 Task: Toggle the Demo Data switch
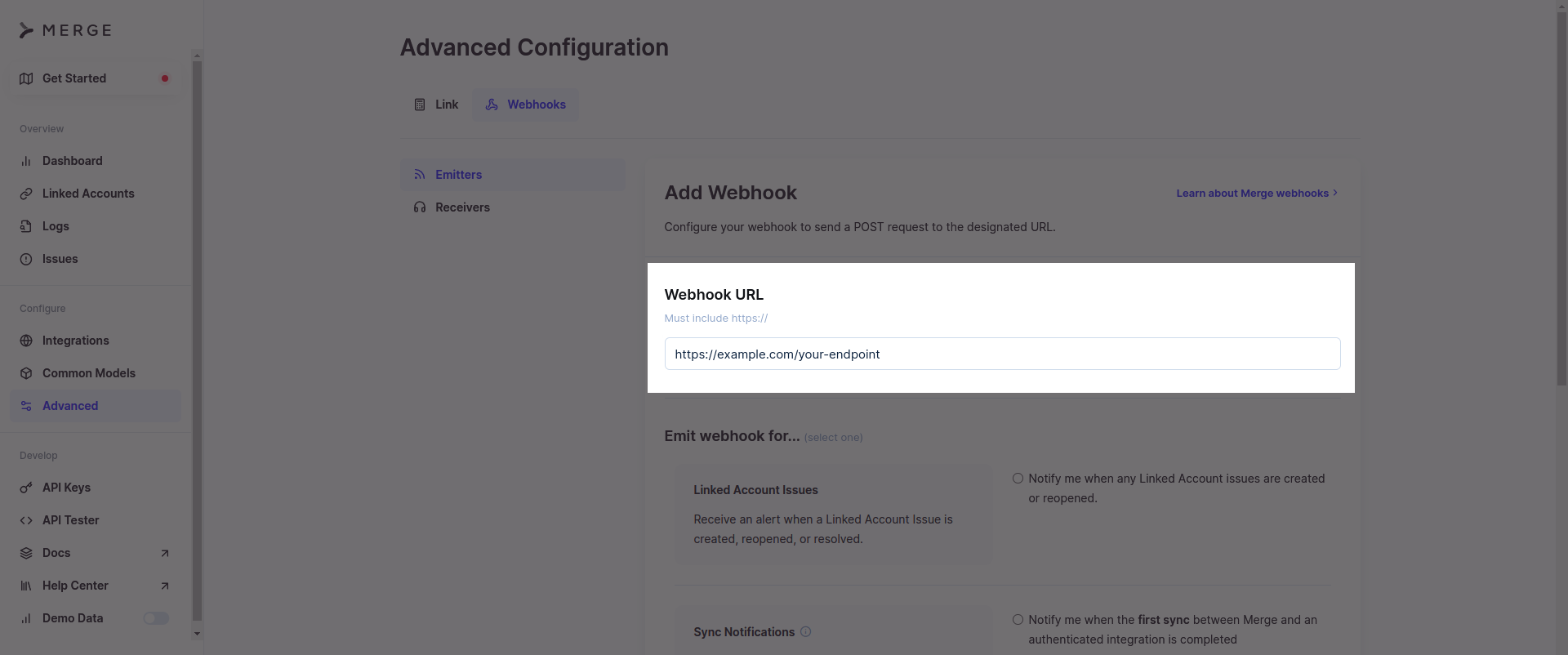click(x=156, y=618)
